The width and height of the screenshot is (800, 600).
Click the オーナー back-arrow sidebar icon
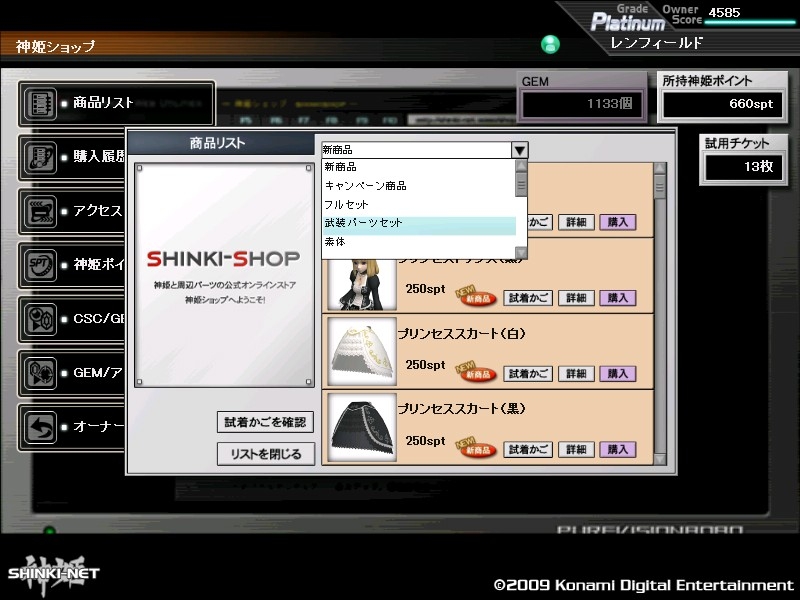point(40,427)
